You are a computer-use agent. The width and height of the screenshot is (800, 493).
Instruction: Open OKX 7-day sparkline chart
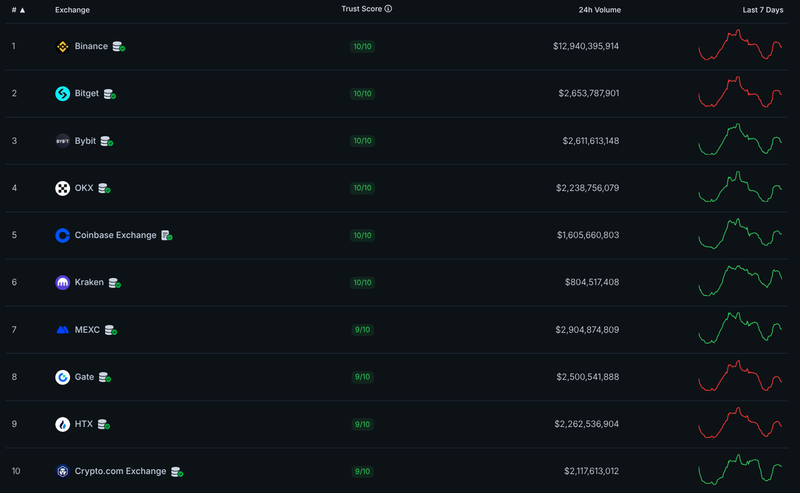(x=740, y=187)
